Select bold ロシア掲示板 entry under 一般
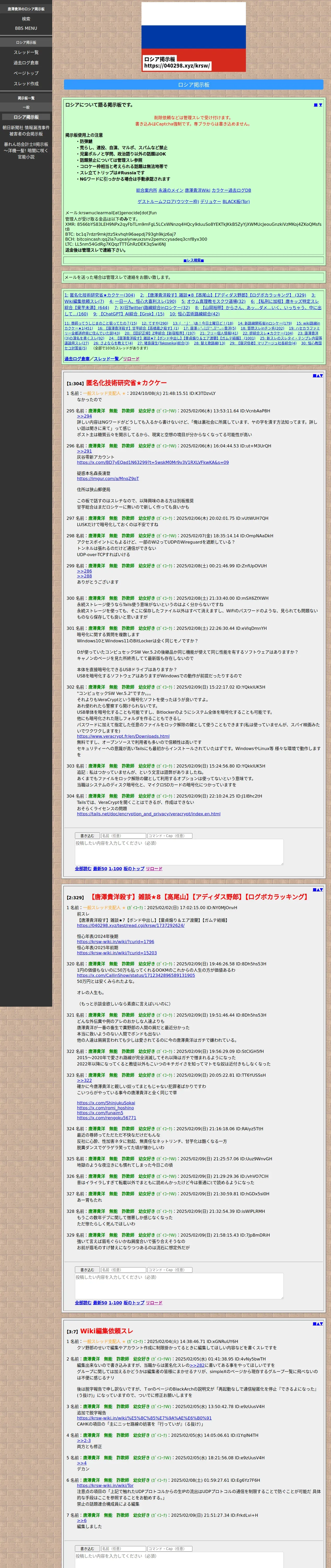 pos(26,117)
